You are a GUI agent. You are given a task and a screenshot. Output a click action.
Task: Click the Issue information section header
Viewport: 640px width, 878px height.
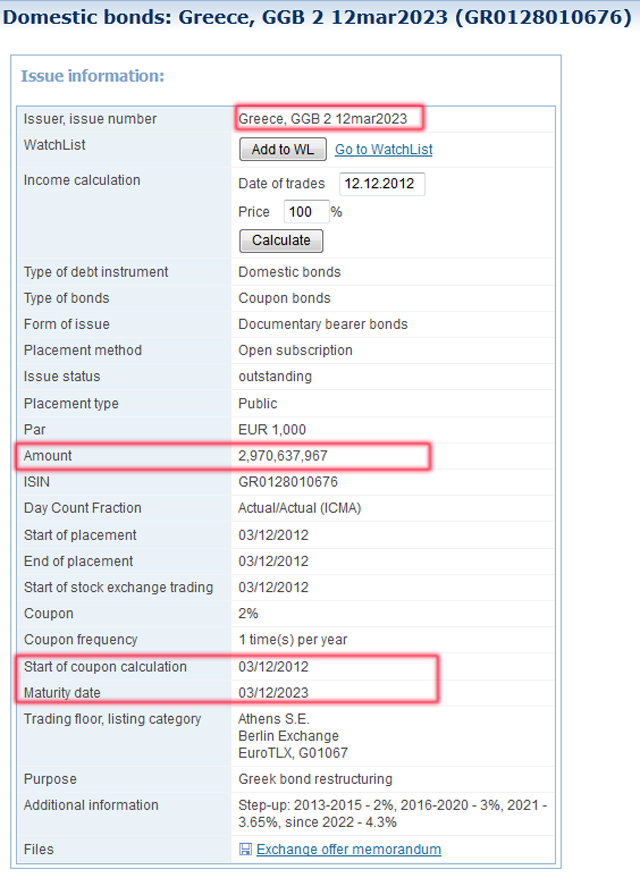point(92,76)
